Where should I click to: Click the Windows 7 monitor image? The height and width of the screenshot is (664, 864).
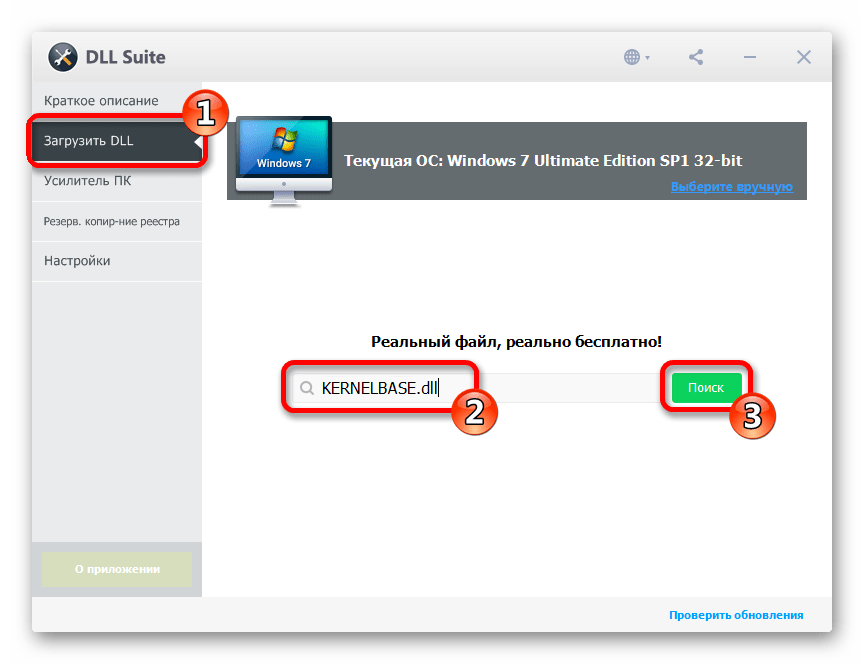pos(284,161)
